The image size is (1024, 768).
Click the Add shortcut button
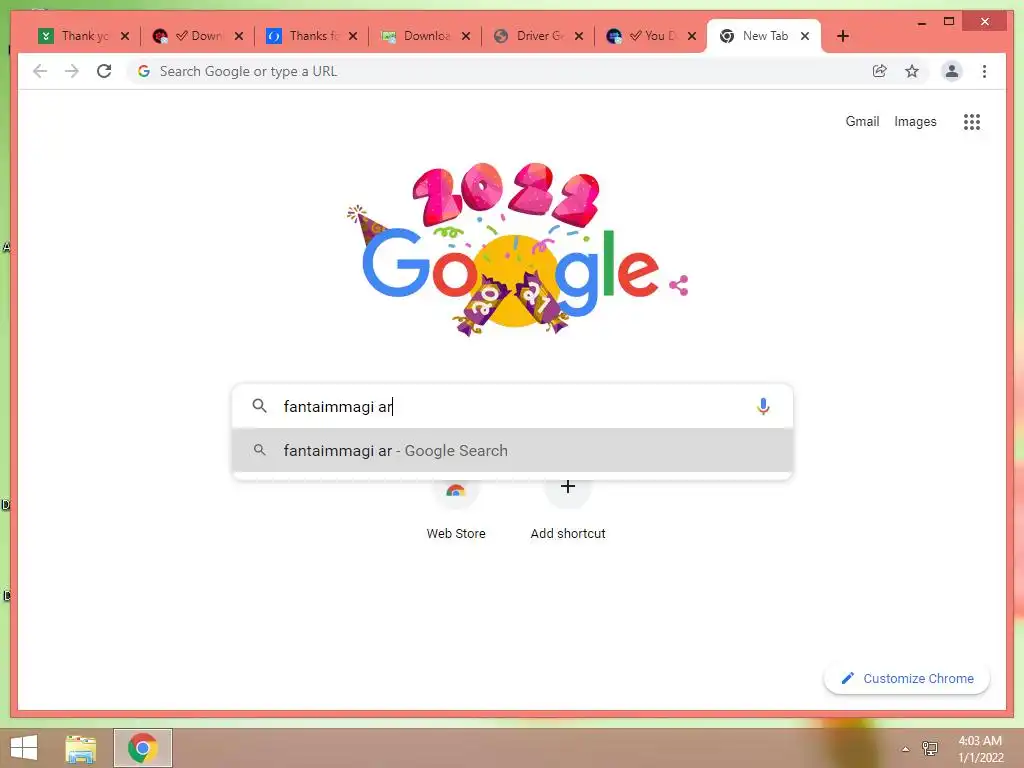coord(568,509)
